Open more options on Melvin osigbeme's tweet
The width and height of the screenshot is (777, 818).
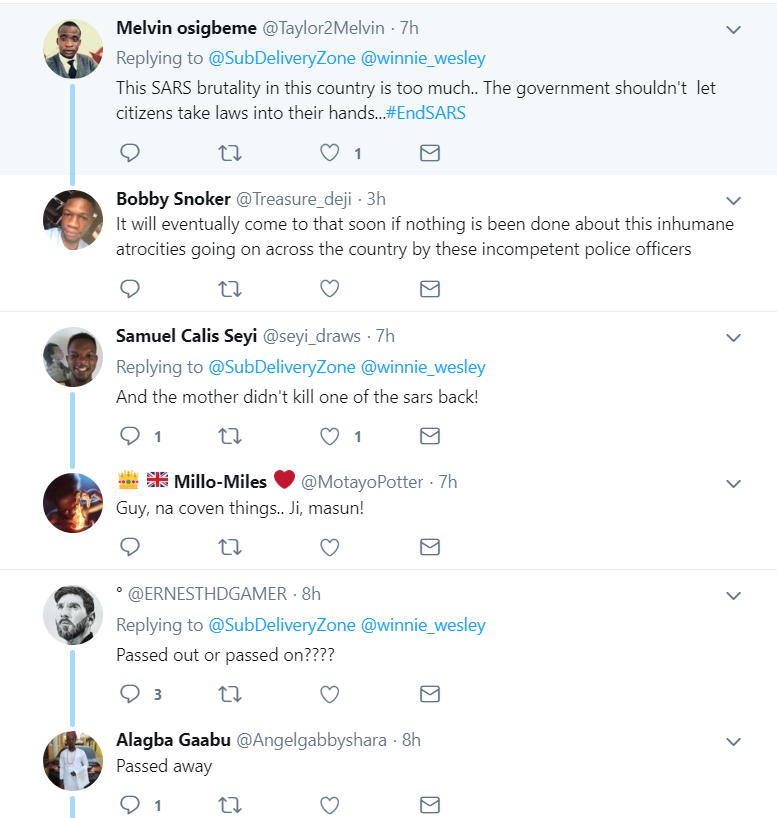tap(733, 30)
